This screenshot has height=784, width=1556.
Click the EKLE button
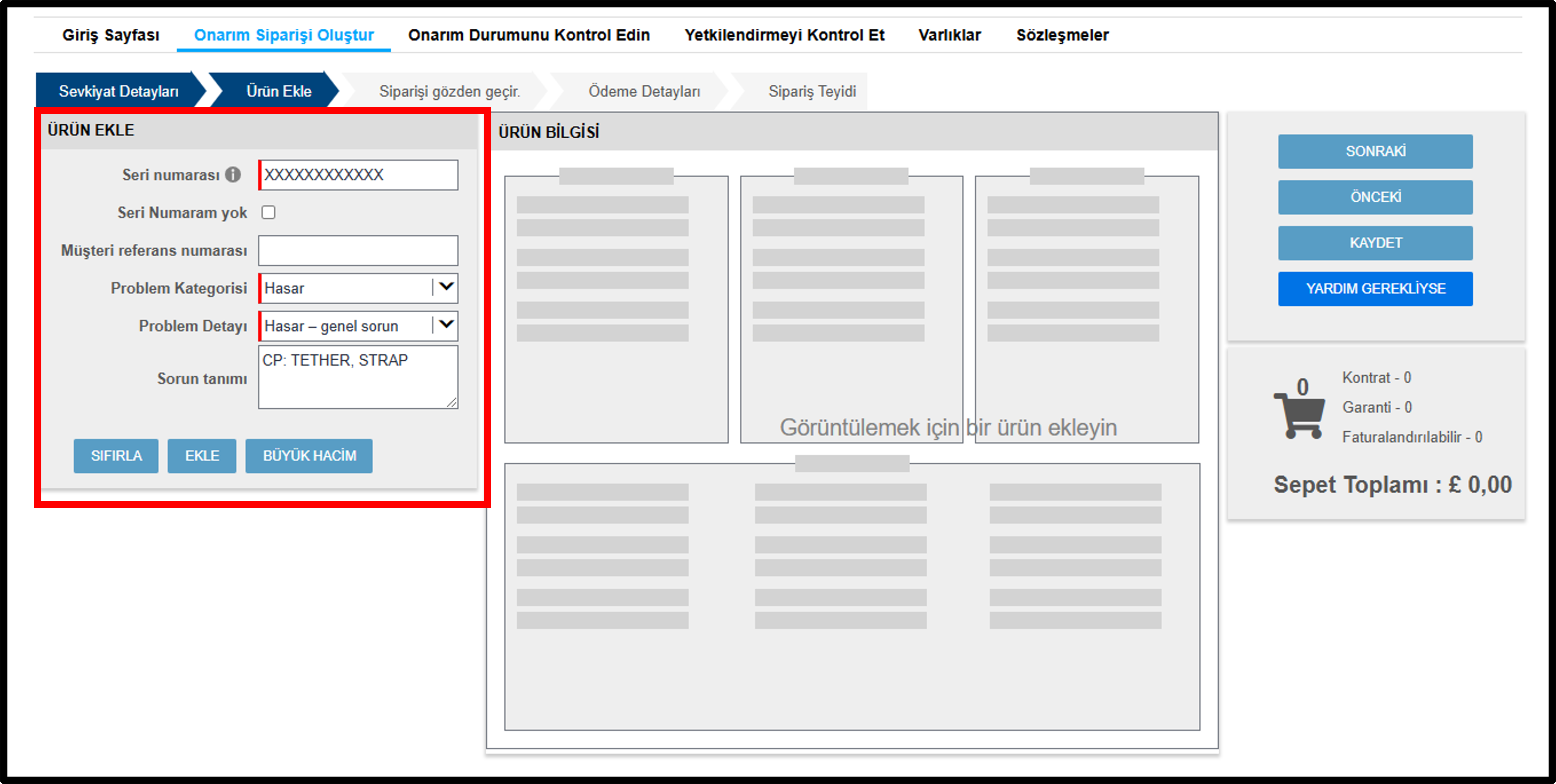(x=202, y=456)
